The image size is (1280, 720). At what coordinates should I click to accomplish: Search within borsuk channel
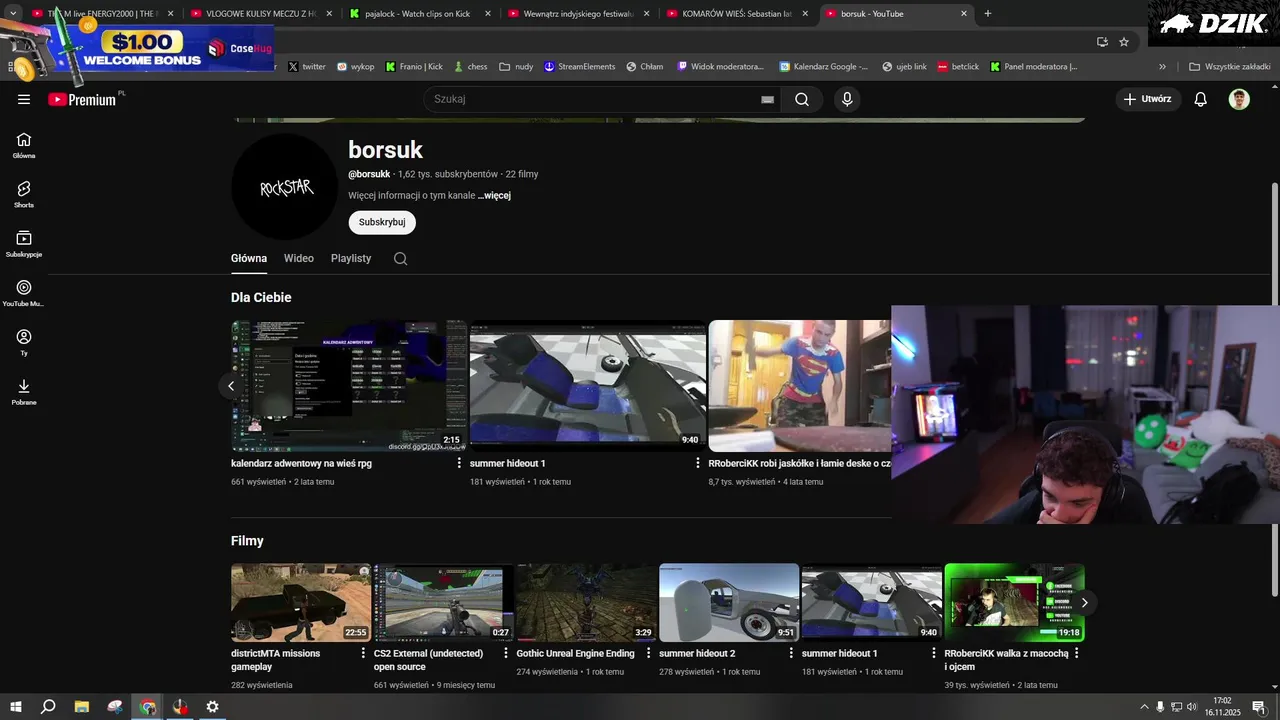[x=400, y=258]
